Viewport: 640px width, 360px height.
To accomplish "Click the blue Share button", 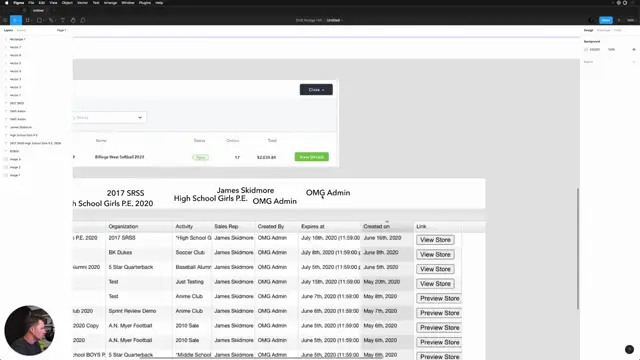I will (606, 20).
